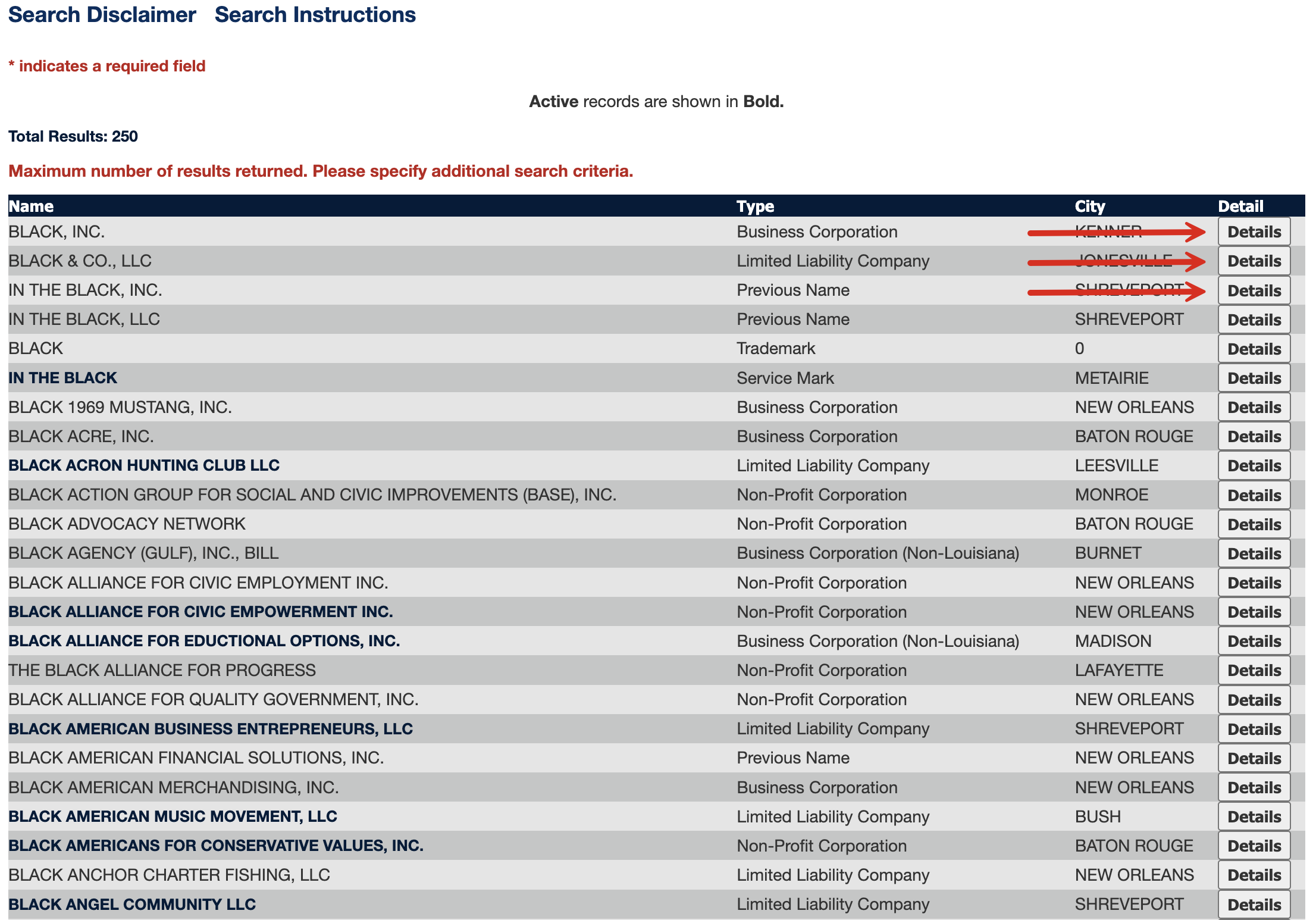Viewport: 1316px width, 920px height.
Task: Select the city 'METAIRIE'
Action: [x=1111, y=378]
